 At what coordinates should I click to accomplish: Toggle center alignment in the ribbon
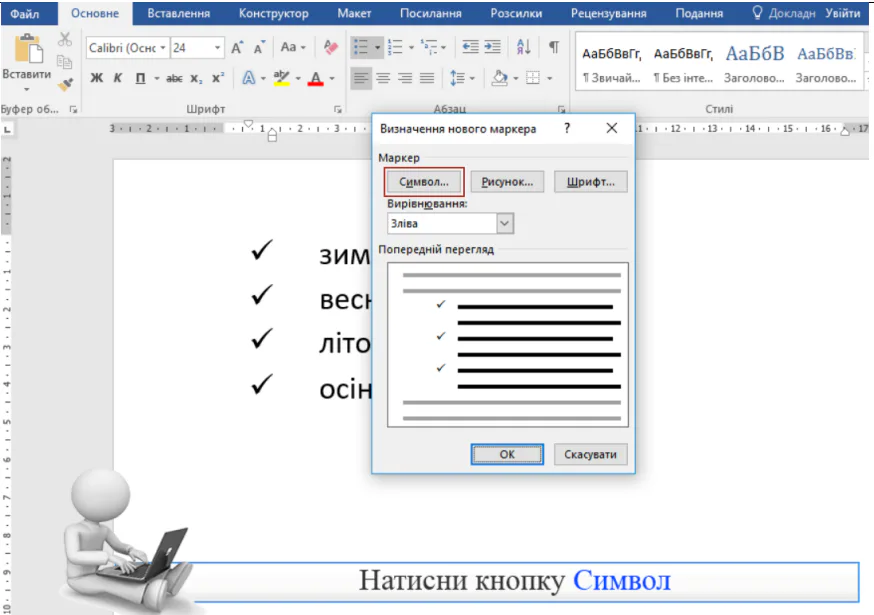[383, 78]
